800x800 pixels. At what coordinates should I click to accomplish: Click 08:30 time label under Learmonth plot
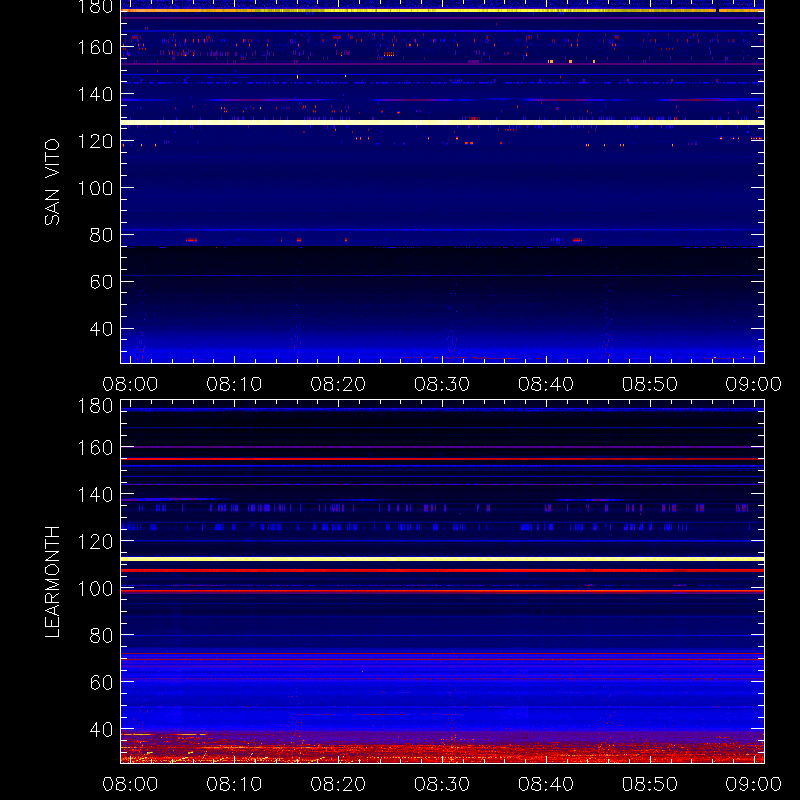(442, 784)
